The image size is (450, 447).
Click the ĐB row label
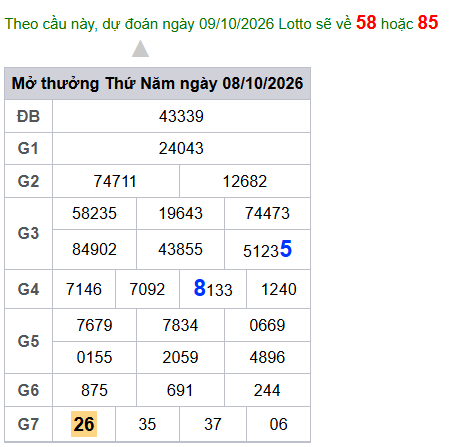tap(28, 117)
